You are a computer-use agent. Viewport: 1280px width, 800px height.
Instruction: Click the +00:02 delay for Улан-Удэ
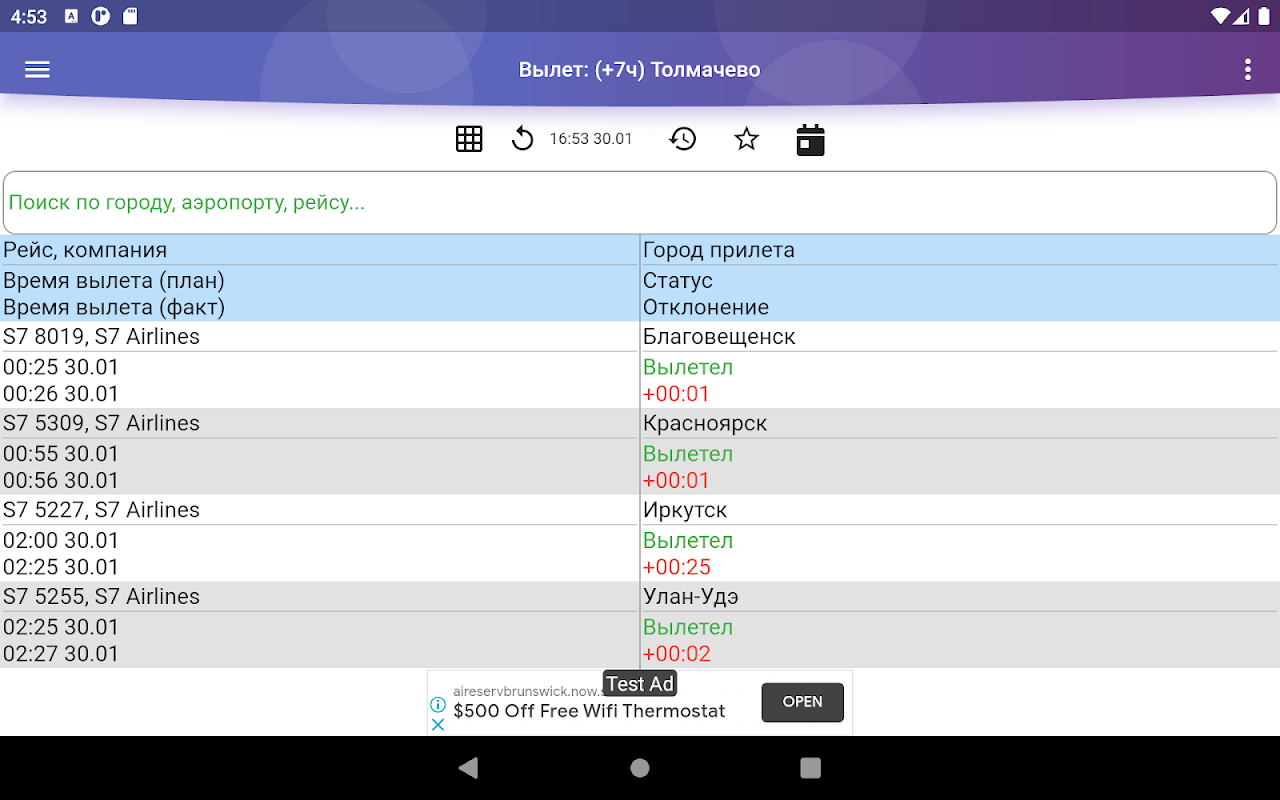[677, 654]
